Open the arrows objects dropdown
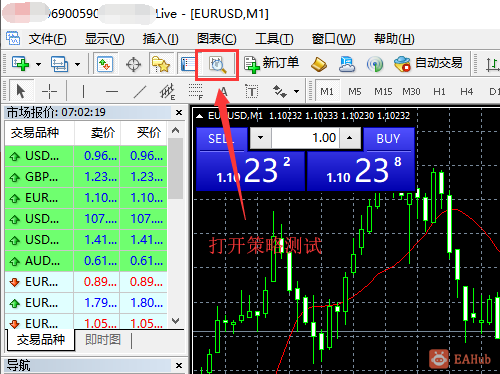The height and width of the screenshot is (374, 500). (296, 91)
